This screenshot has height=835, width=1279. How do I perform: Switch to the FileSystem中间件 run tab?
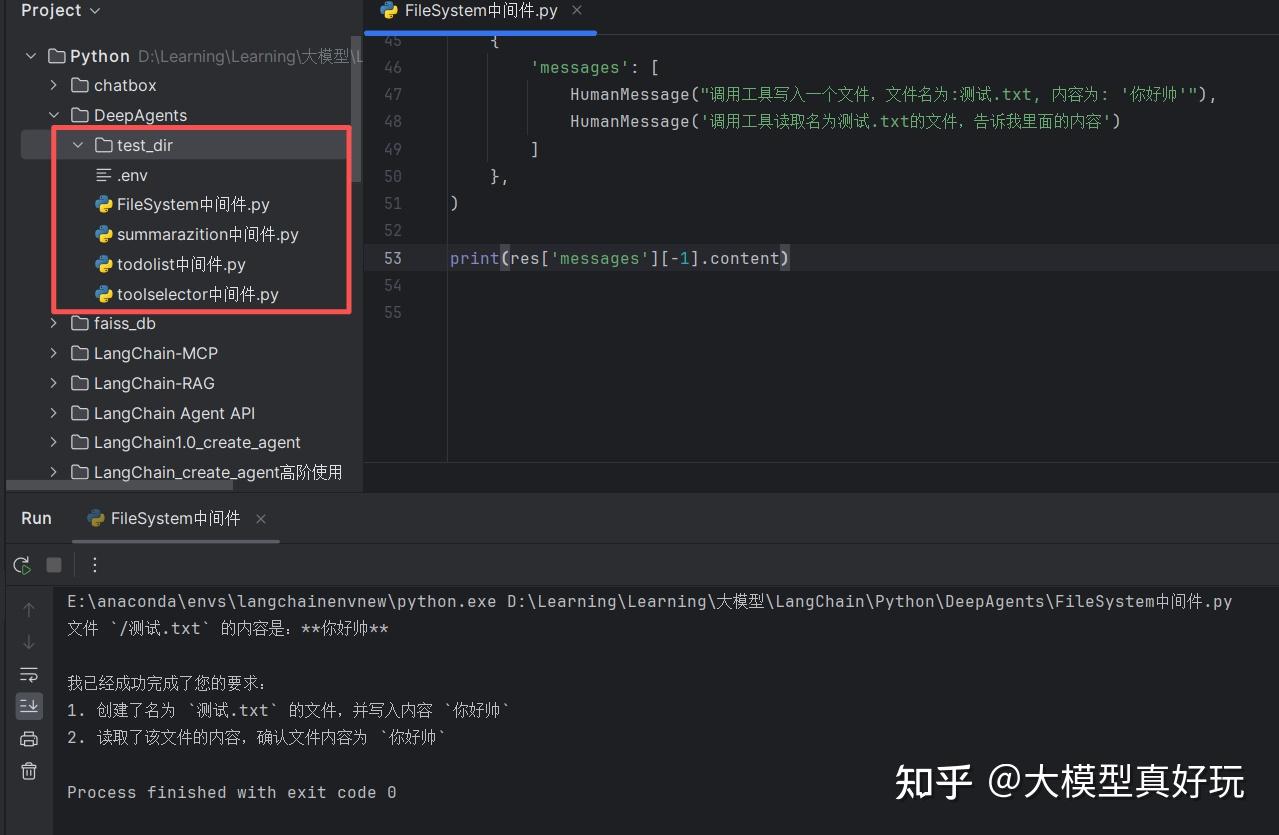(176, 518)
